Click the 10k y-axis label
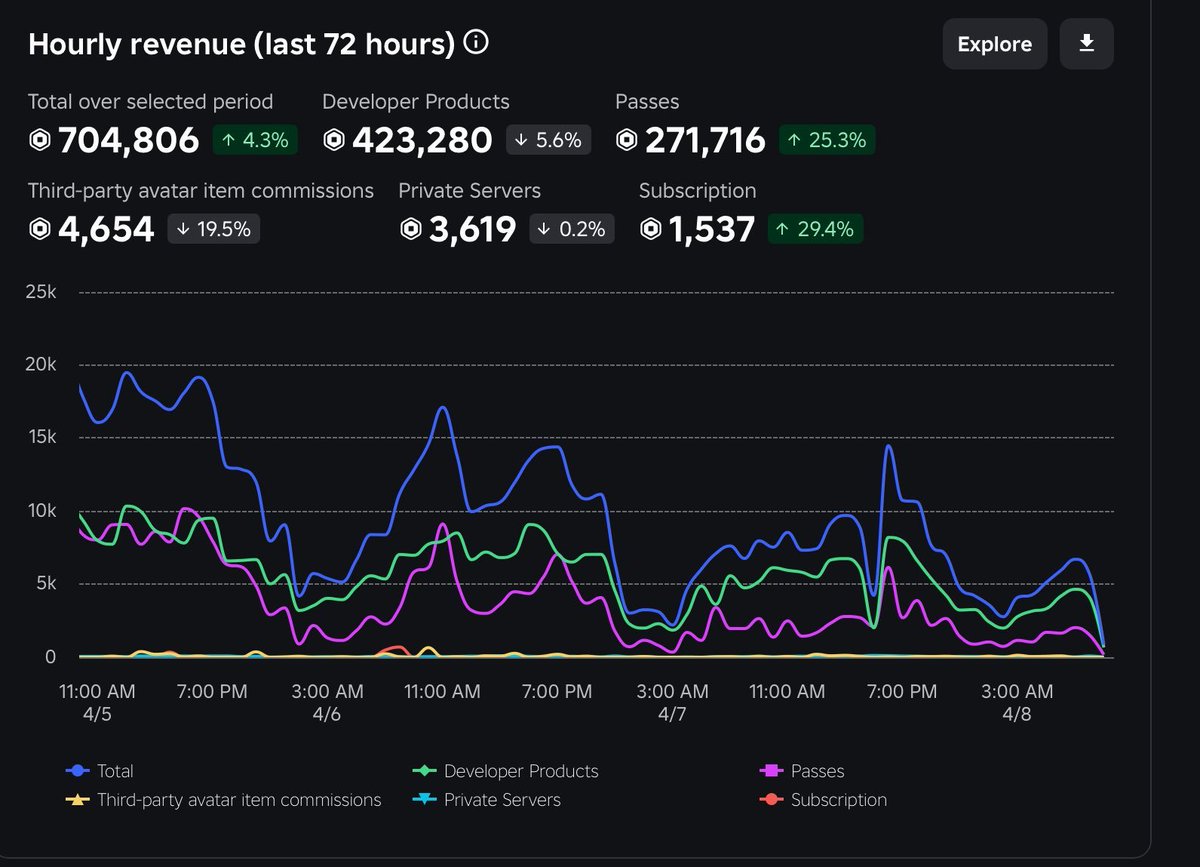1200x867 pixels. pyautogui.click(x=40, y=511)
